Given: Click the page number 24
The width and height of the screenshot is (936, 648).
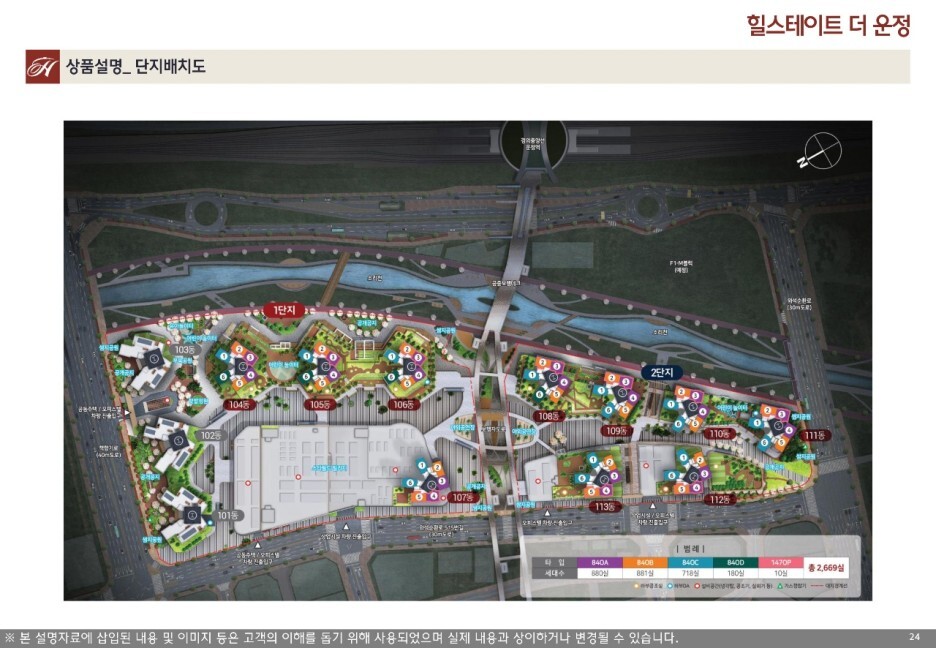Looking at the screenshot, I should pyautogui.click(x=915, y=637).
